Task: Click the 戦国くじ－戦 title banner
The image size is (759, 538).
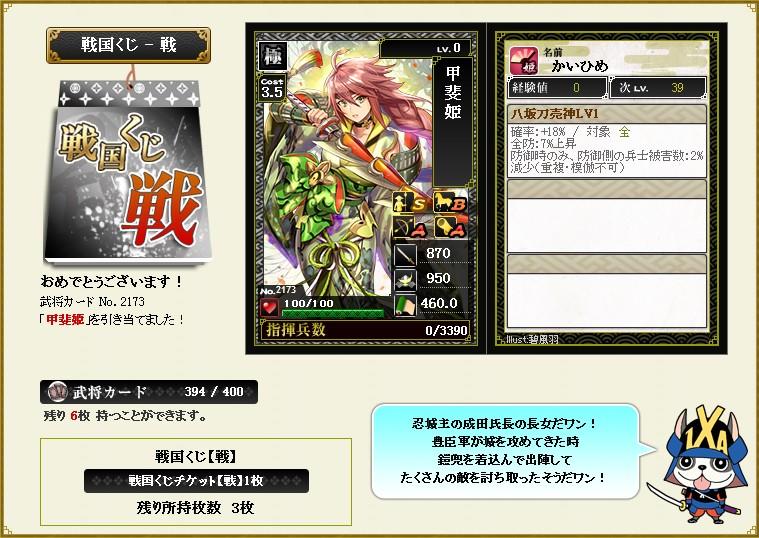Action: point(128,46)
